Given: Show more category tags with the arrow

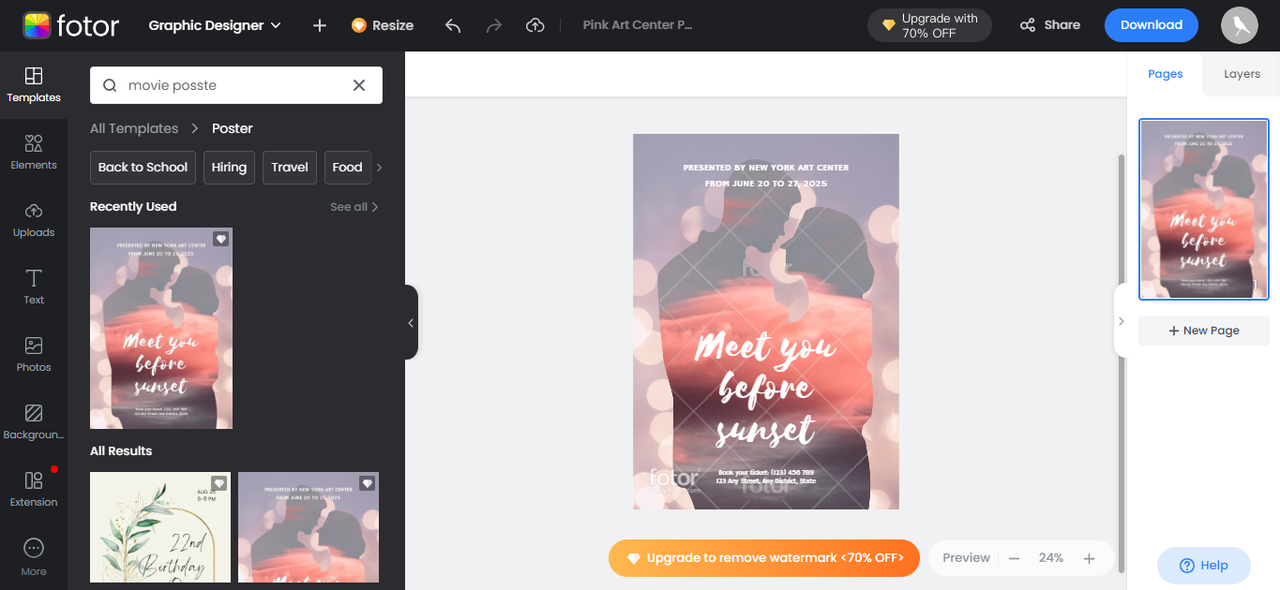Looking at the screenshot, I should coord(379,167).
